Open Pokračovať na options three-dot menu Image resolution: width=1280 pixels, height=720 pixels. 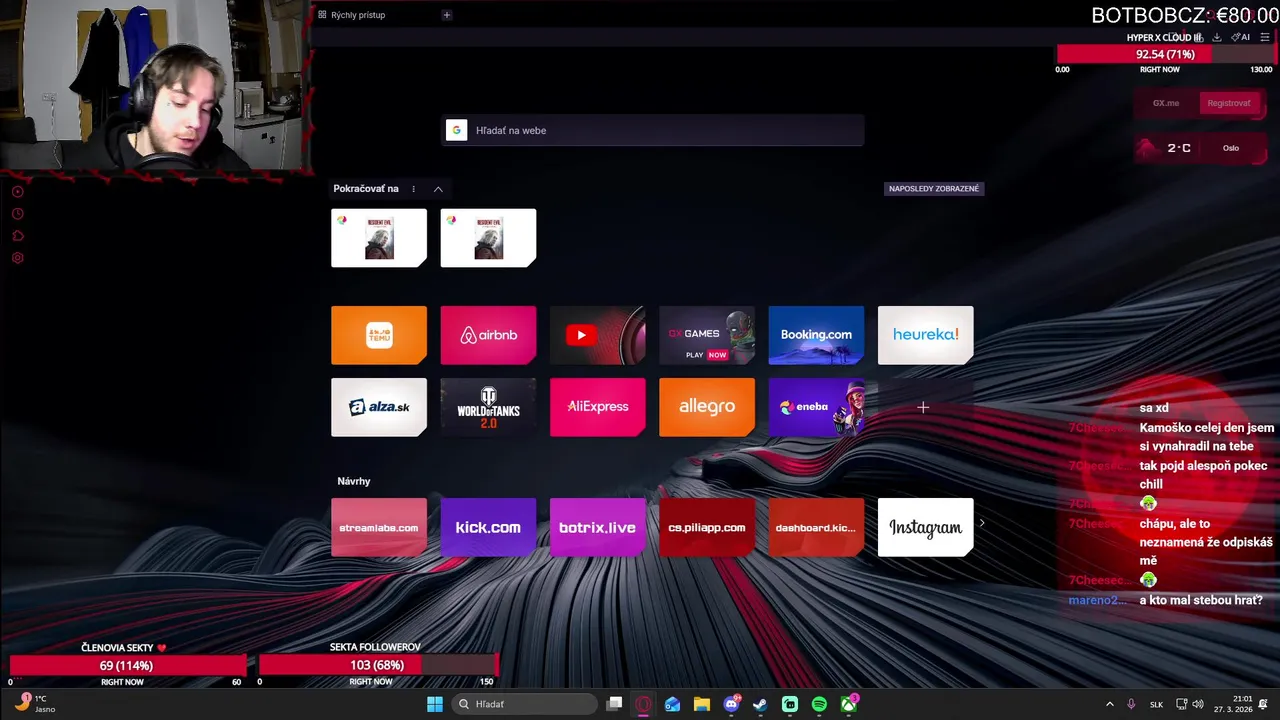(413, 189)
